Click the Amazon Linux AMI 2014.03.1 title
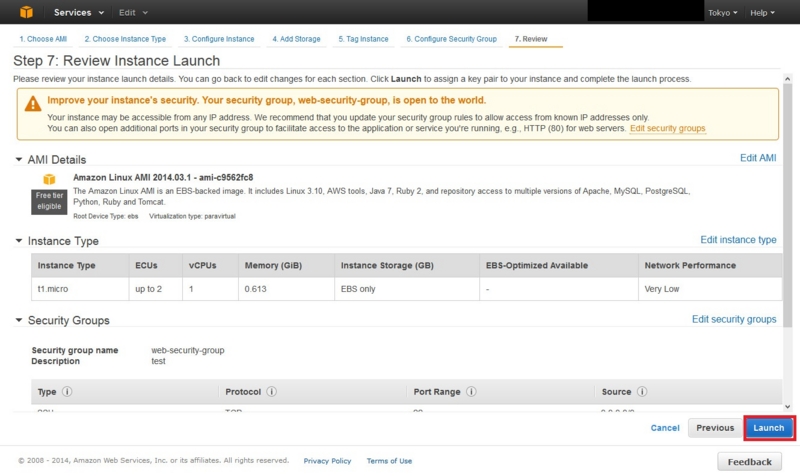 pos(163,178)
